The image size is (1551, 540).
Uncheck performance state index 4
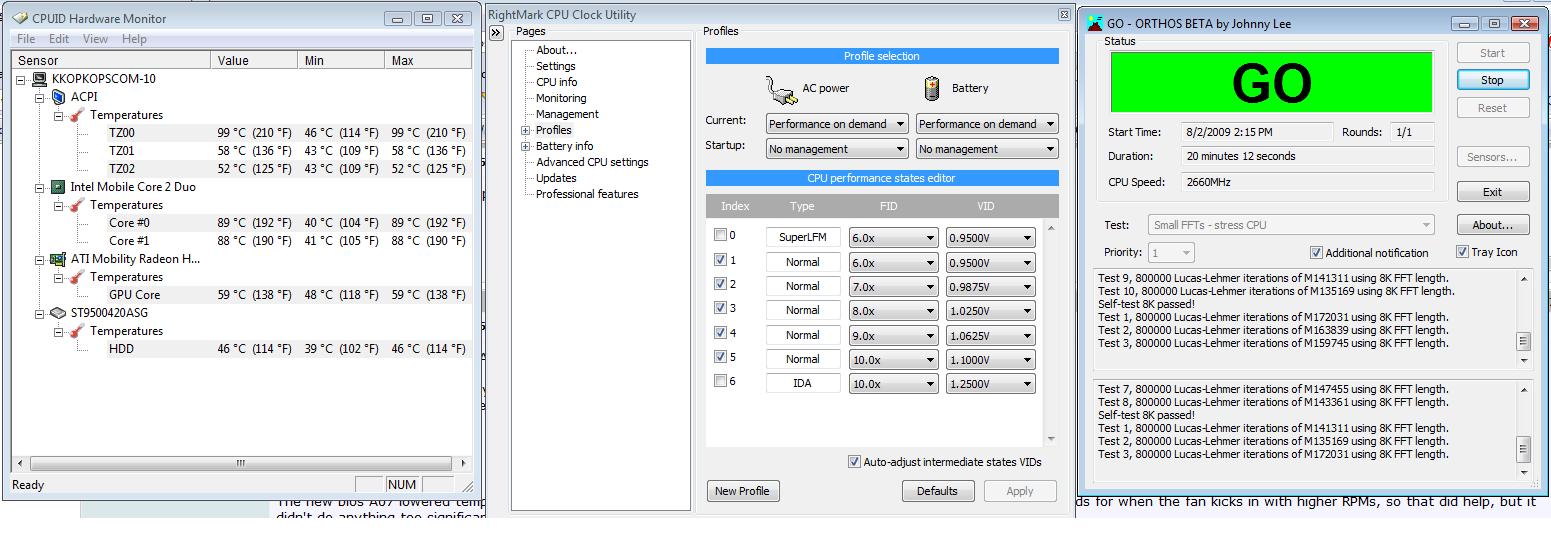(720, 333)
